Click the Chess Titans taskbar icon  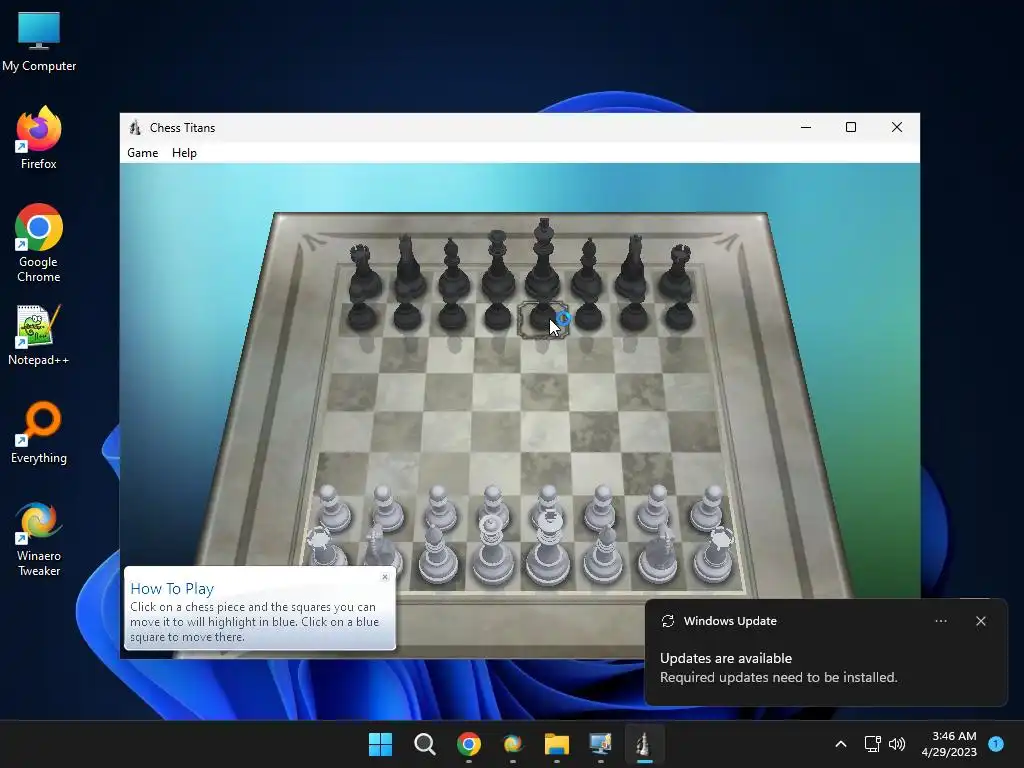[x=645, y=744]
